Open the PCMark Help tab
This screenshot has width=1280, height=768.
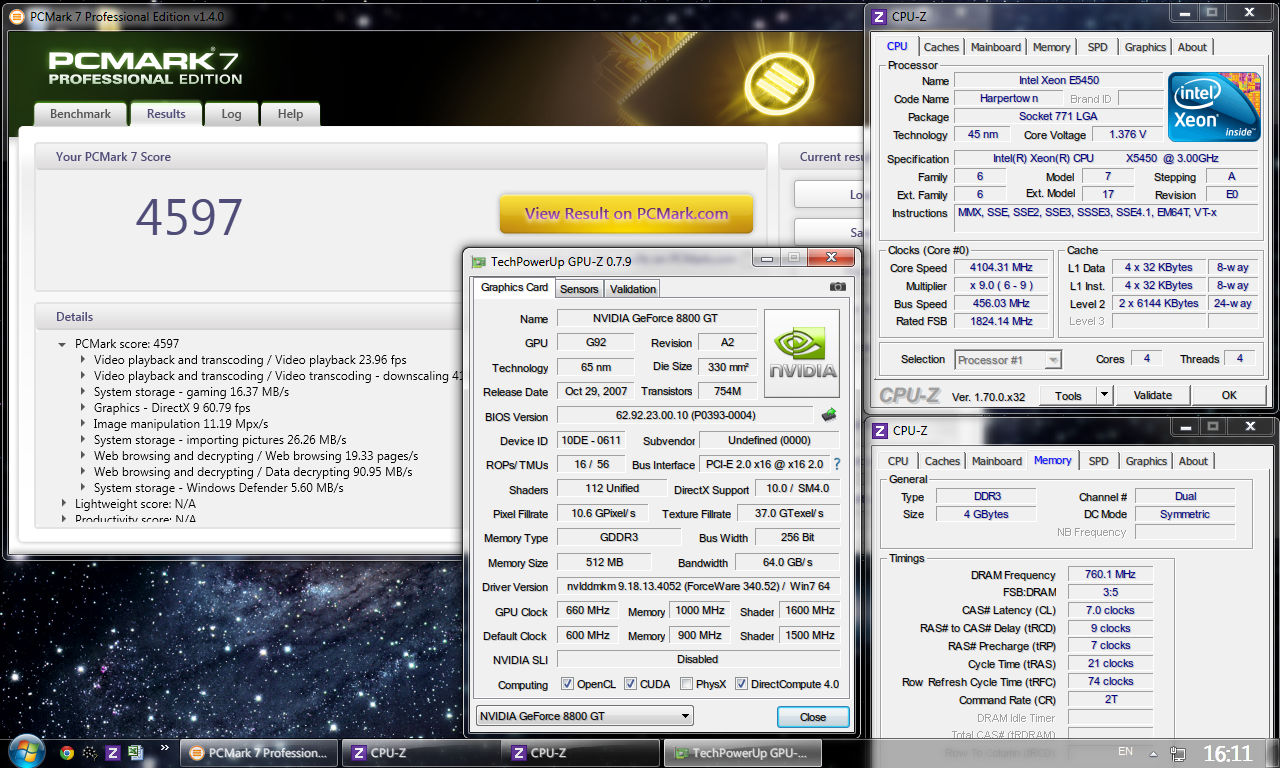290,114
